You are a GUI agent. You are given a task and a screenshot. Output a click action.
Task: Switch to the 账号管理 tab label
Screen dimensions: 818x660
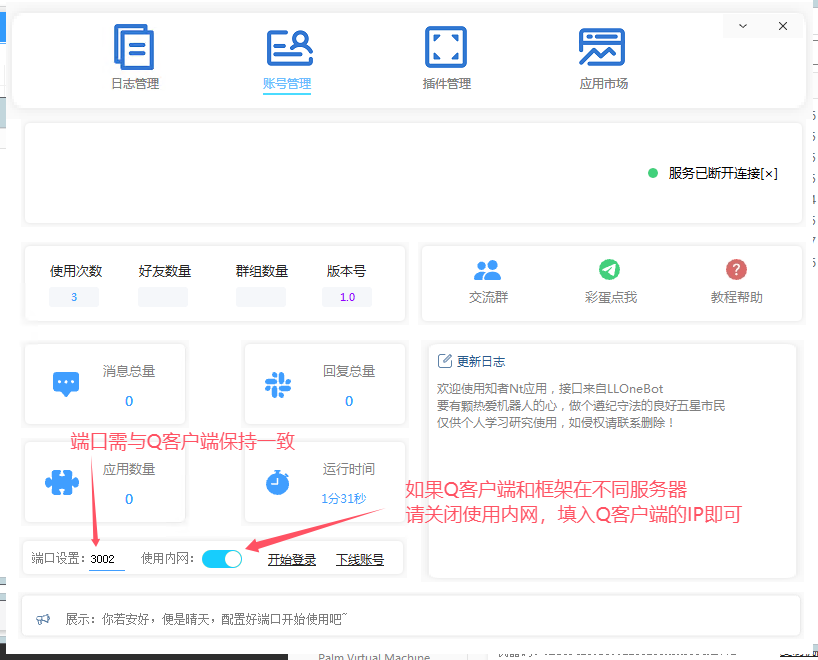pyautogui.click(x=287, y=83)
